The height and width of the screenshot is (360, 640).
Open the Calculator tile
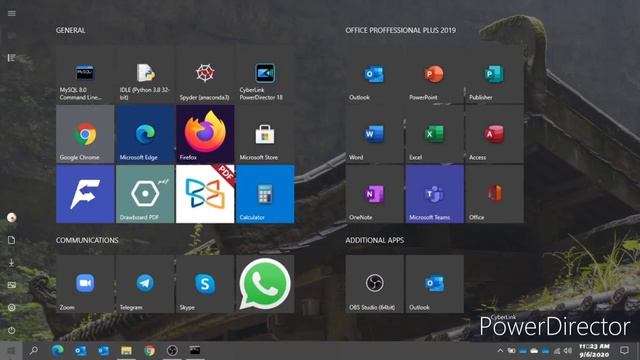coord(265,194)
